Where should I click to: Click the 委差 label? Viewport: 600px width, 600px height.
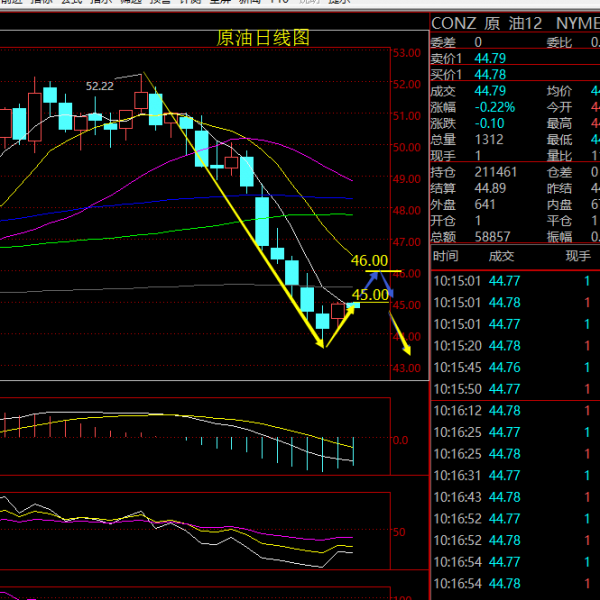point(443,42)
